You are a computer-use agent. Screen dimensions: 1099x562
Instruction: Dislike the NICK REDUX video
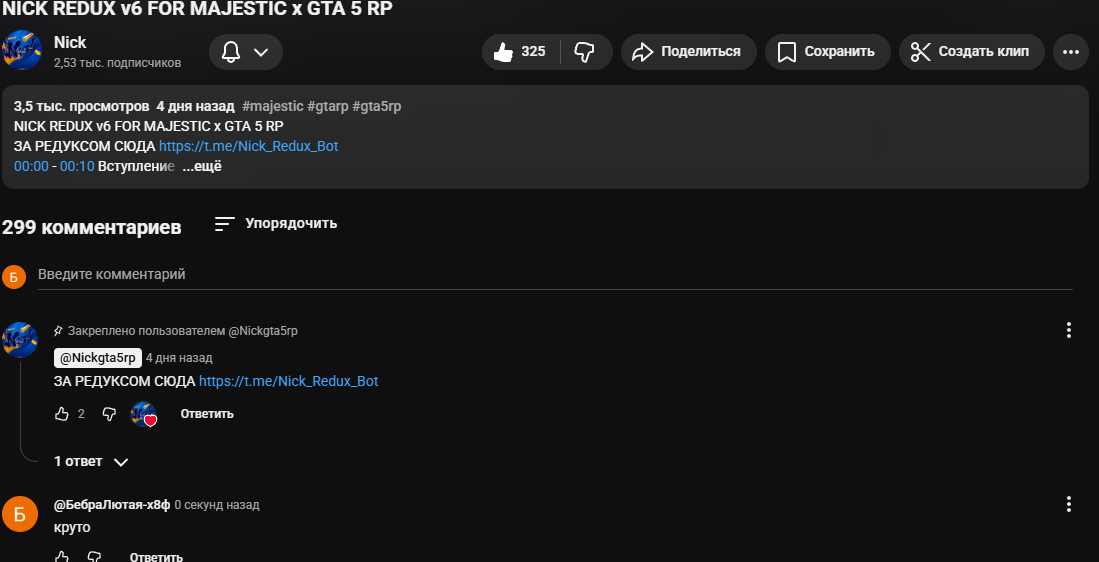pyautogui.click(x=585, y=52)
